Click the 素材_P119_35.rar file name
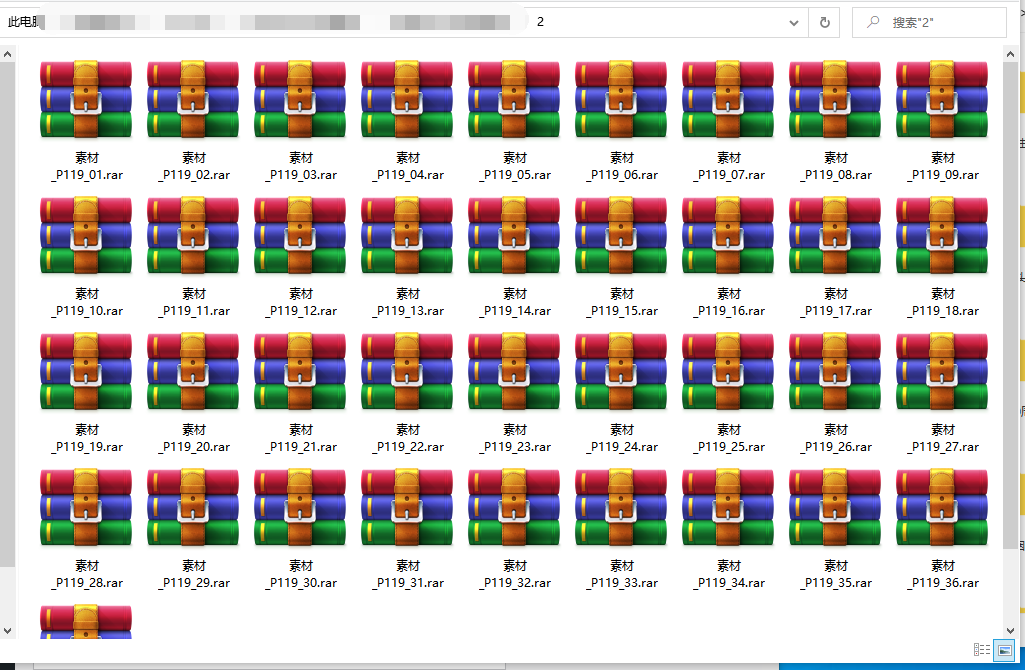This screenshot has width=1025, height=670. pos(836,574)
